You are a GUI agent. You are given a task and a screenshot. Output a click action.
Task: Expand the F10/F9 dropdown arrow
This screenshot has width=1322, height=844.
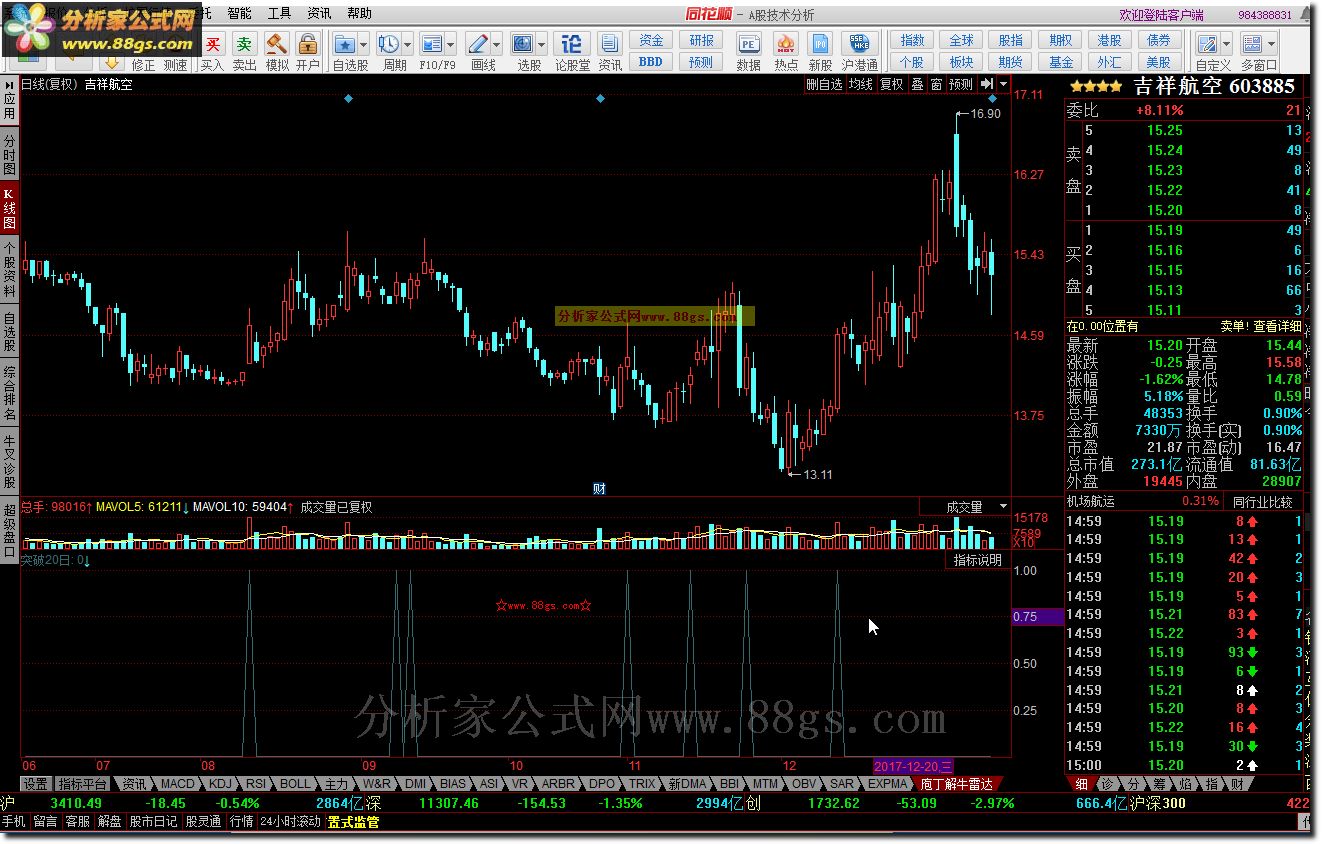click(451, 44)
